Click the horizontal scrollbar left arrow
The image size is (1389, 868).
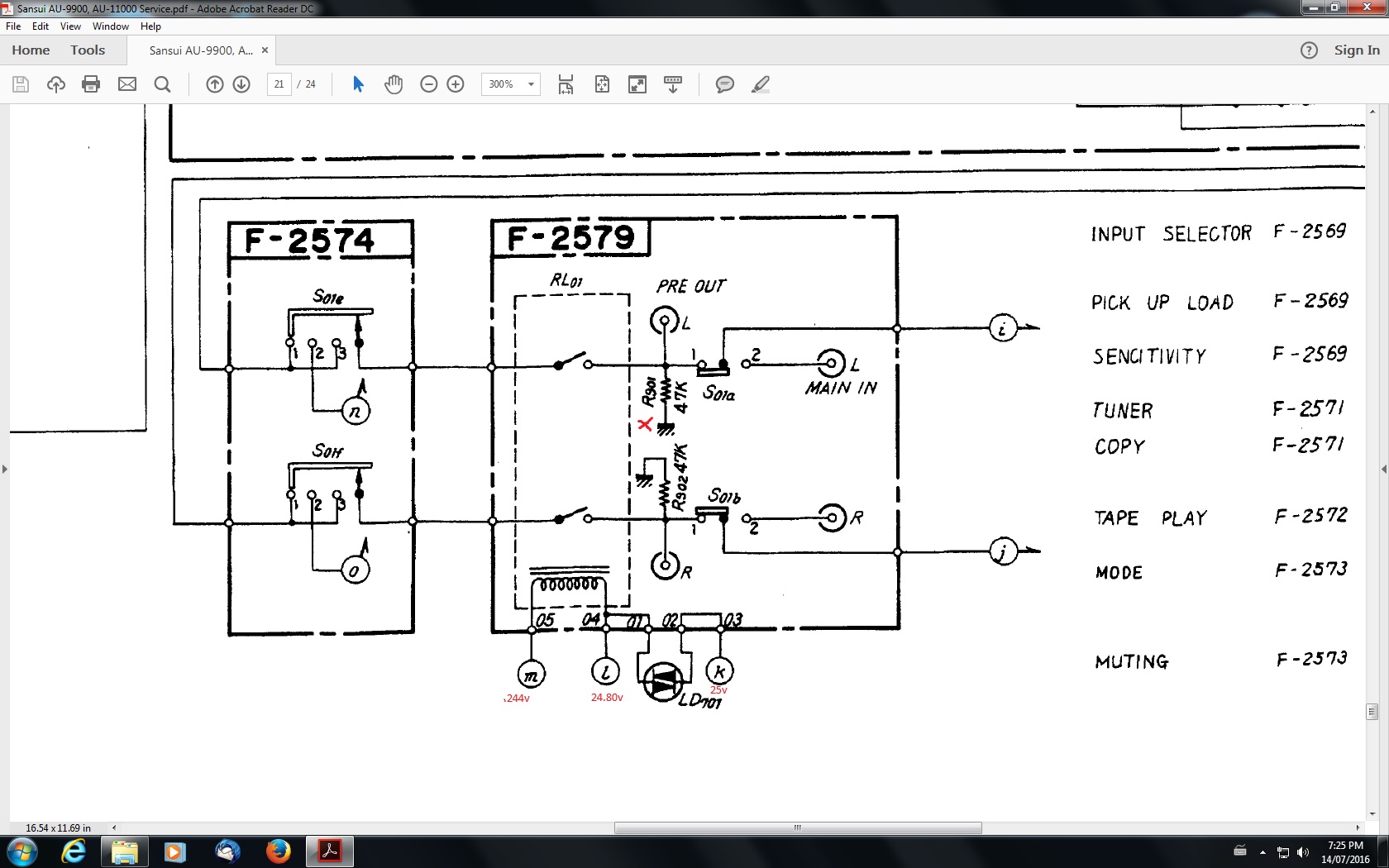(x=114, y=827)
